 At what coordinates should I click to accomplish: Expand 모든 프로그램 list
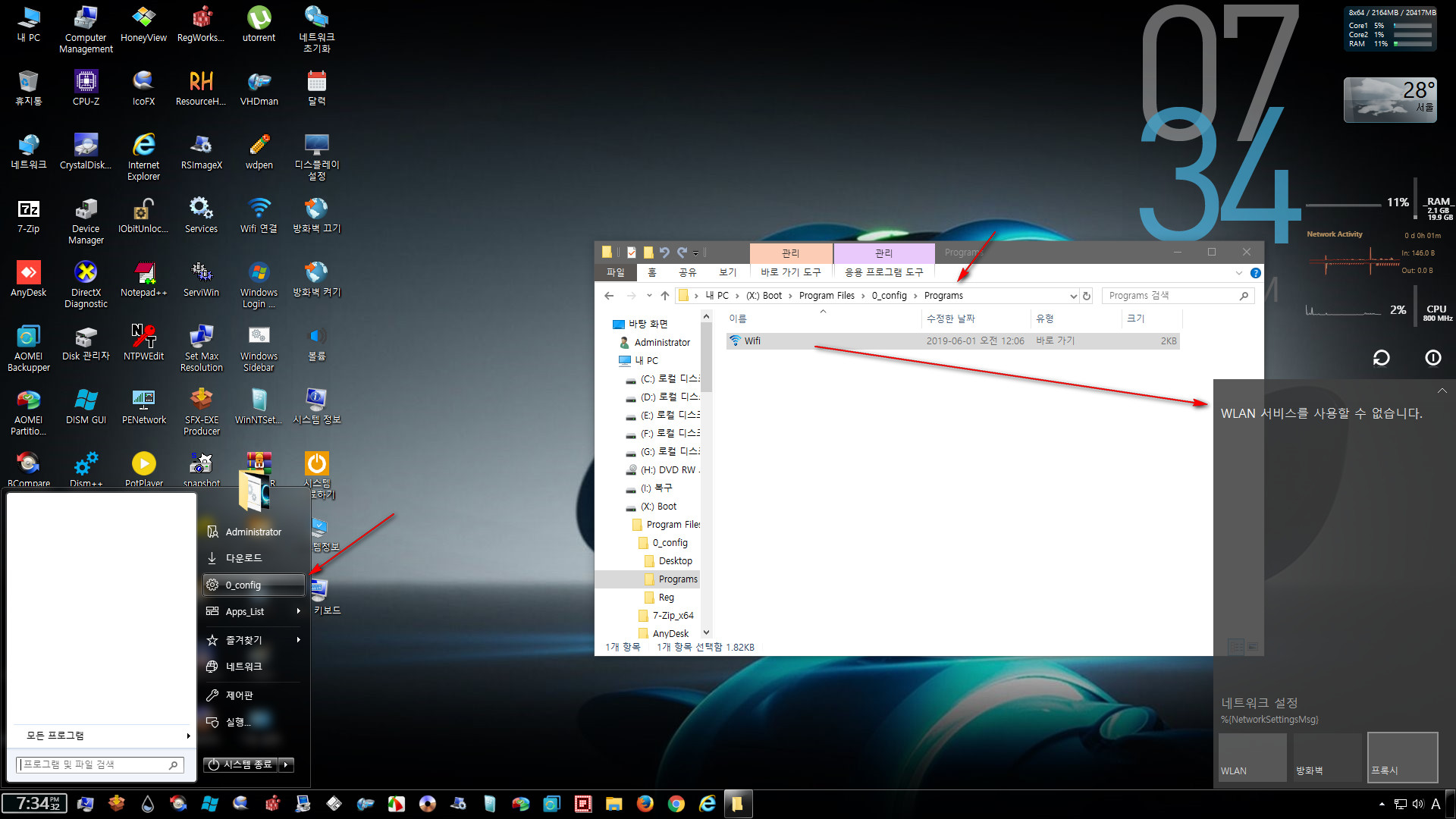point(106,736)
